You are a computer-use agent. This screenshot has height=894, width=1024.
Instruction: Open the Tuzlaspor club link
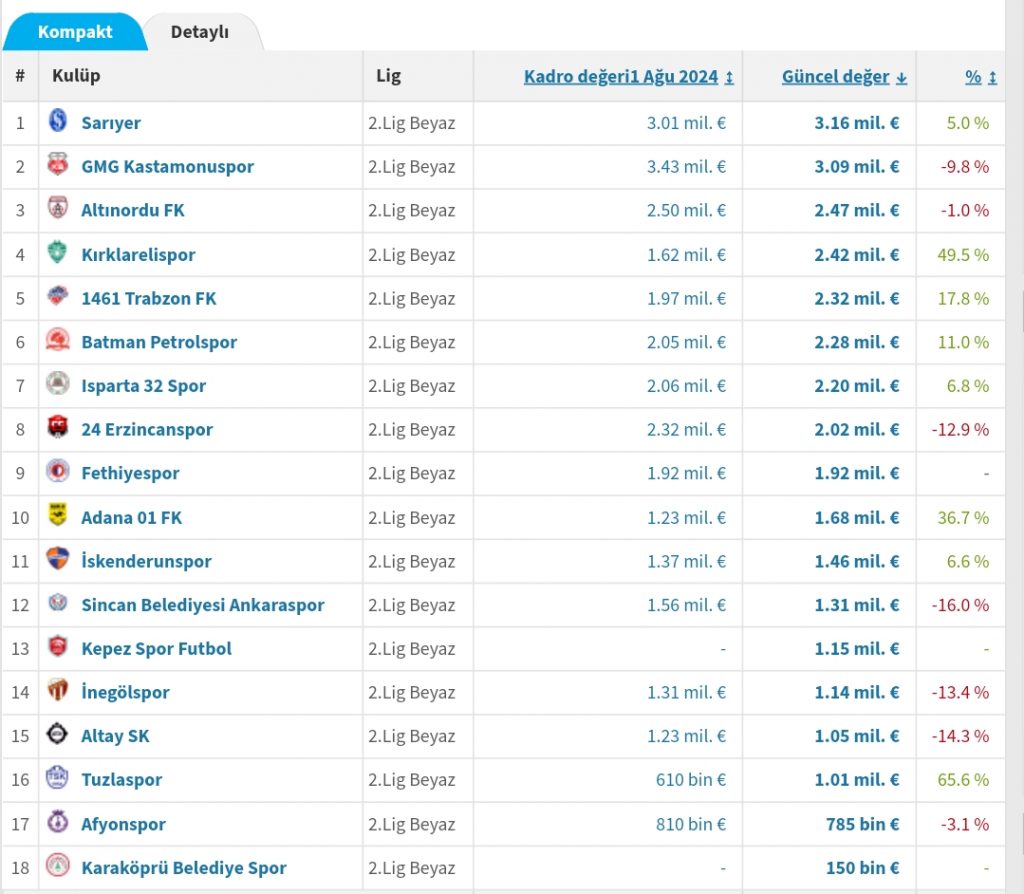point(121,780)
